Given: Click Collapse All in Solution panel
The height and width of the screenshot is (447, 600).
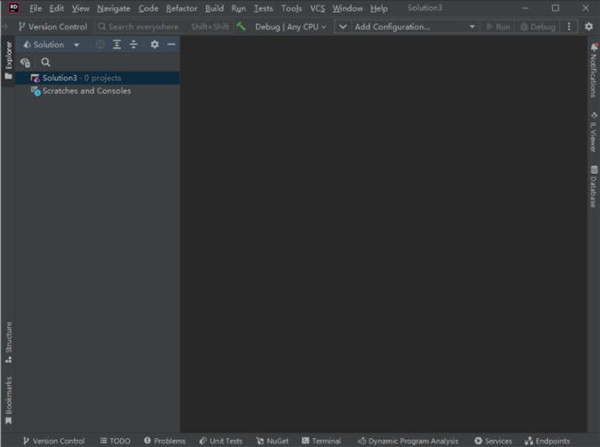Looking at the screenshot, I should pyautogui.click(x=134, y=45).
